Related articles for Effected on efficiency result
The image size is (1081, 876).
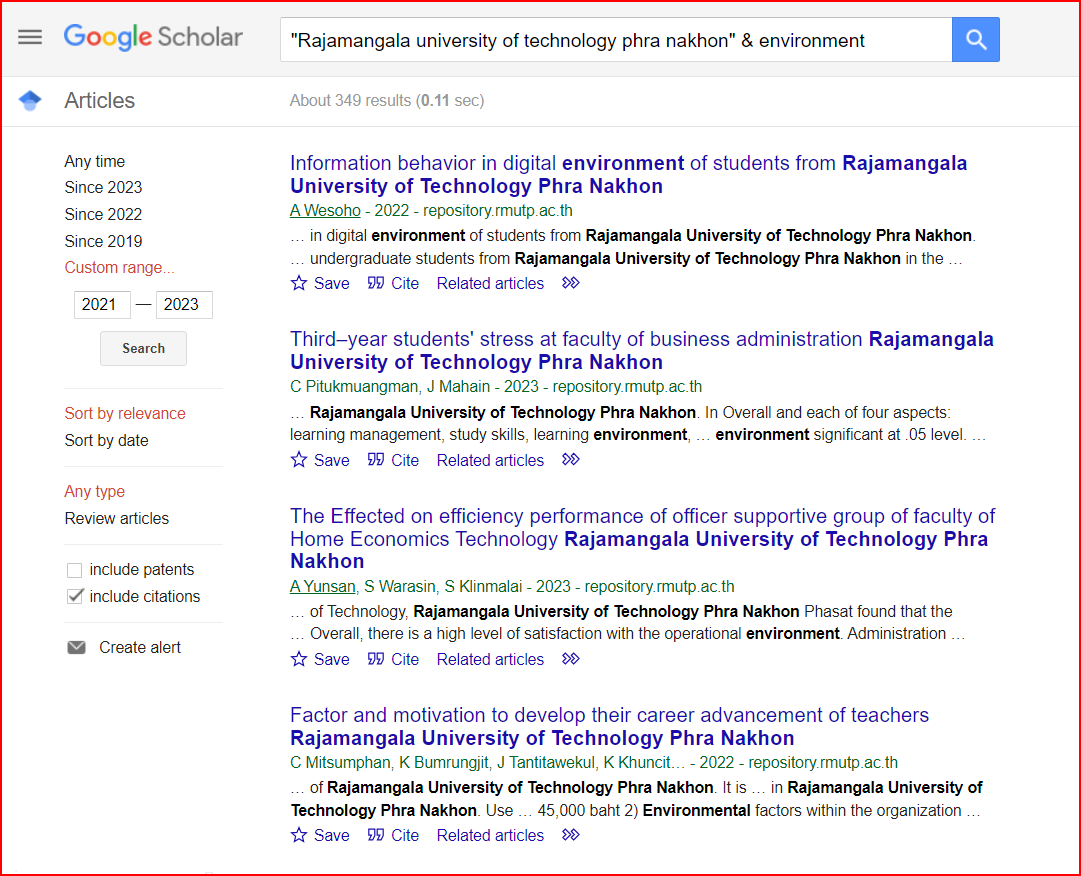point(490,659)
